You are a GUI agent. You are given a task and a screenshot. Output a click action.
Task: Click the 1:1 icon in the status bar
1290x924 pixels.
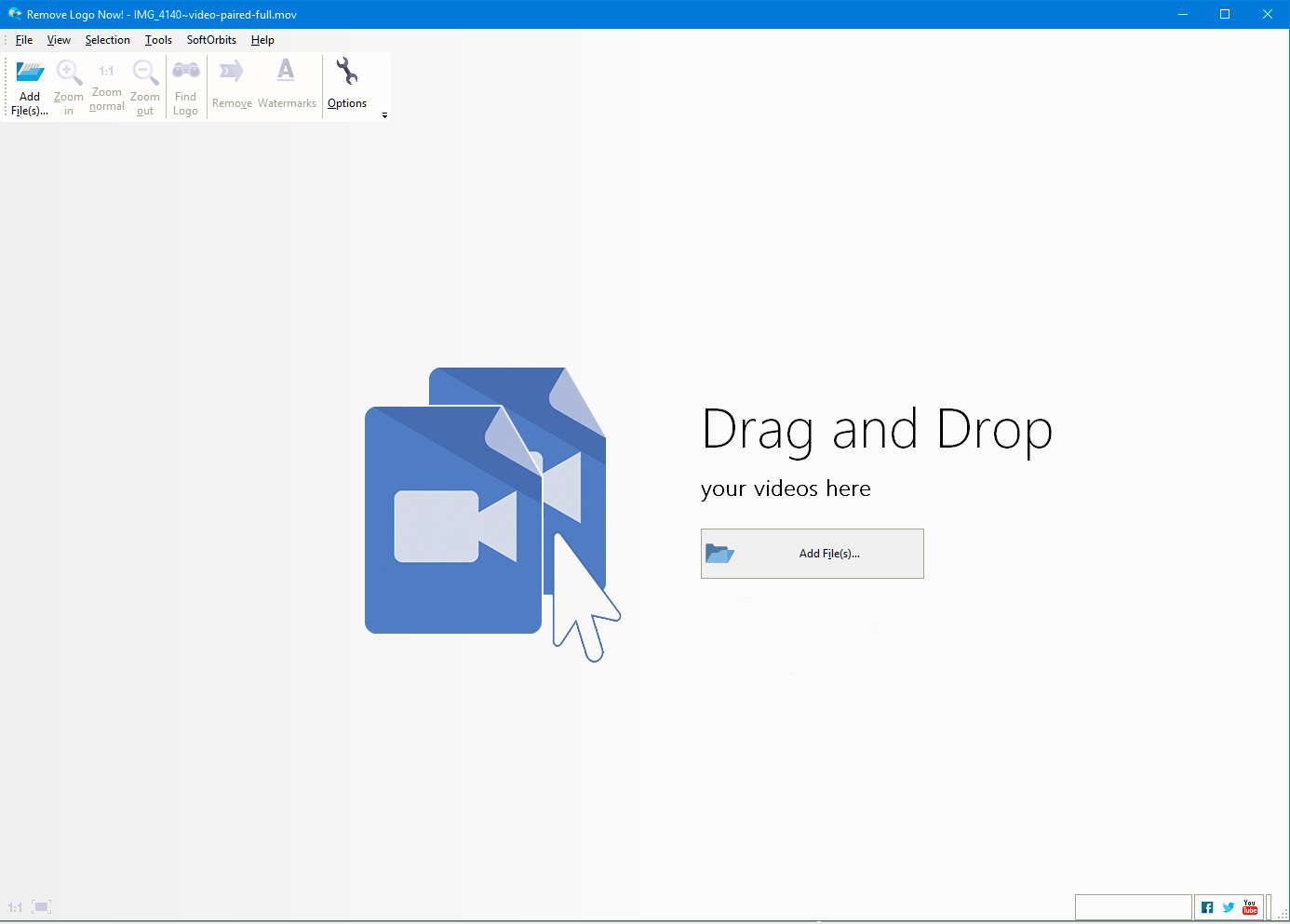(15, 907)
